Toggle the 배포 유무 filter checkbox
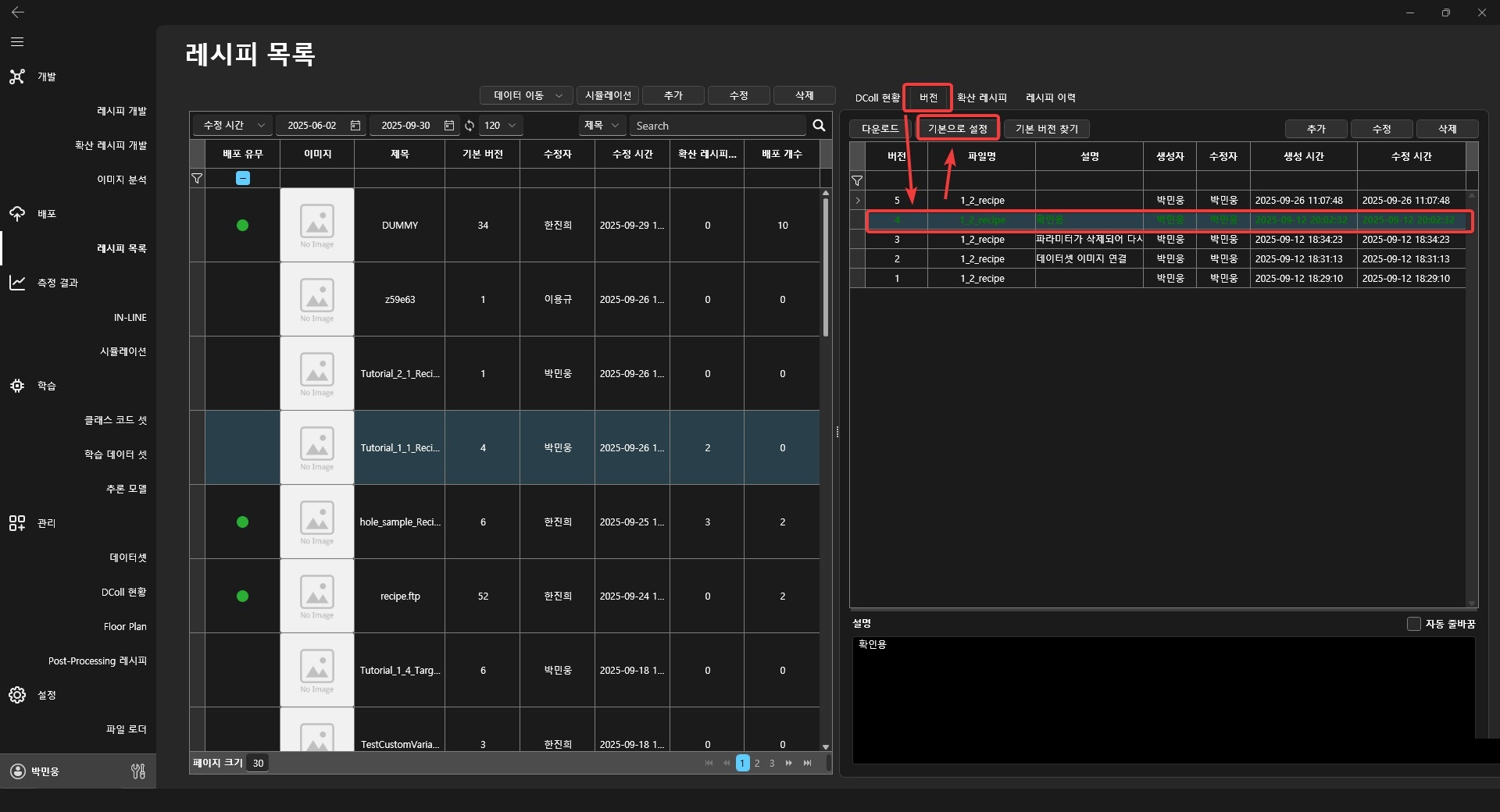 point(243,179)
